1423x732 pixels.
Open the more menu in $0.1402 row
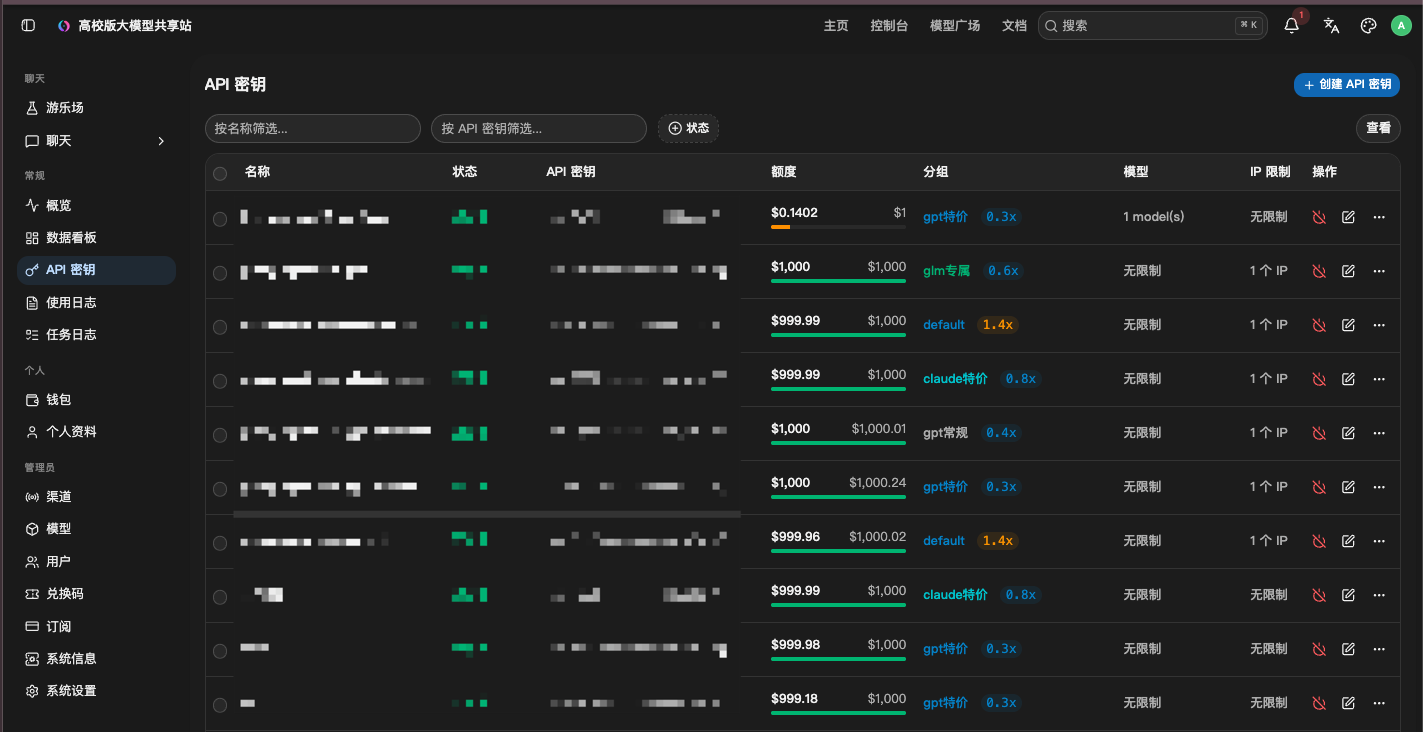(x=1379, y=217)
